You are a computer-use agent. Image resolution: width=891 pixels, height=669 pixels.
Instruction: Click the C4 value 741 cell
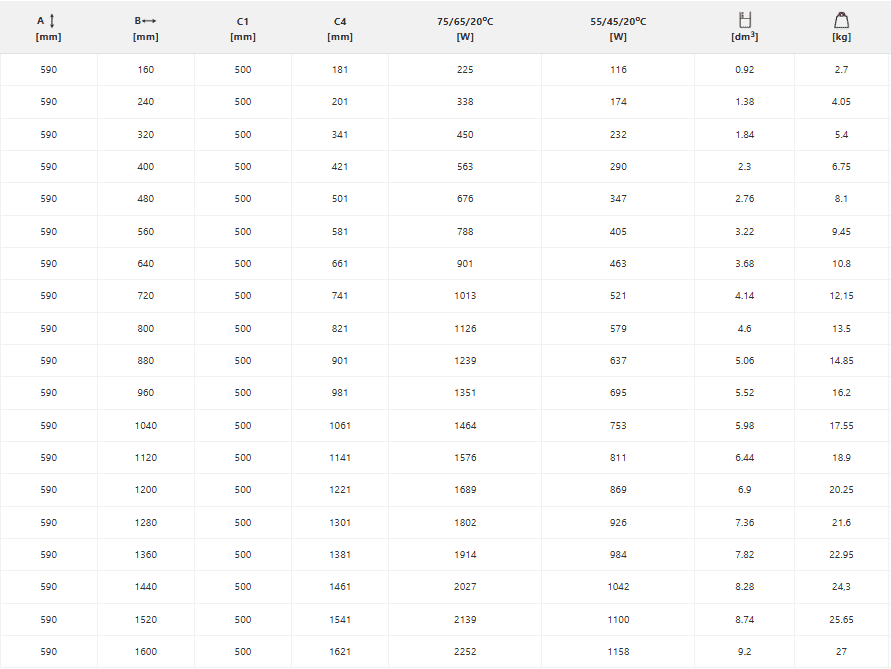pos(340,296)
